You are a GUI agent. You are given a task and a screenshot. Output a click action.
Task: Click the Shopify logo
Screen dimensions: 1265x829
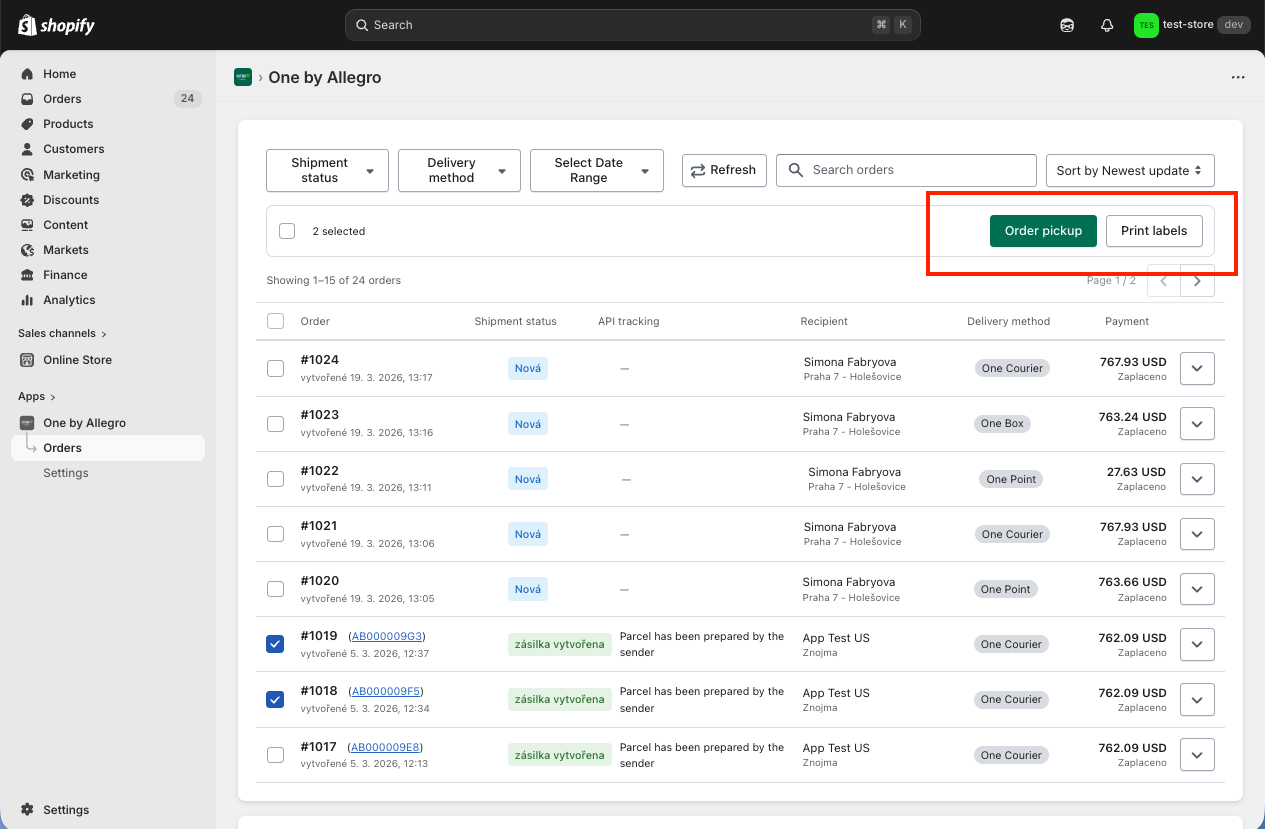pyautogui.click(x=56, y=24)
